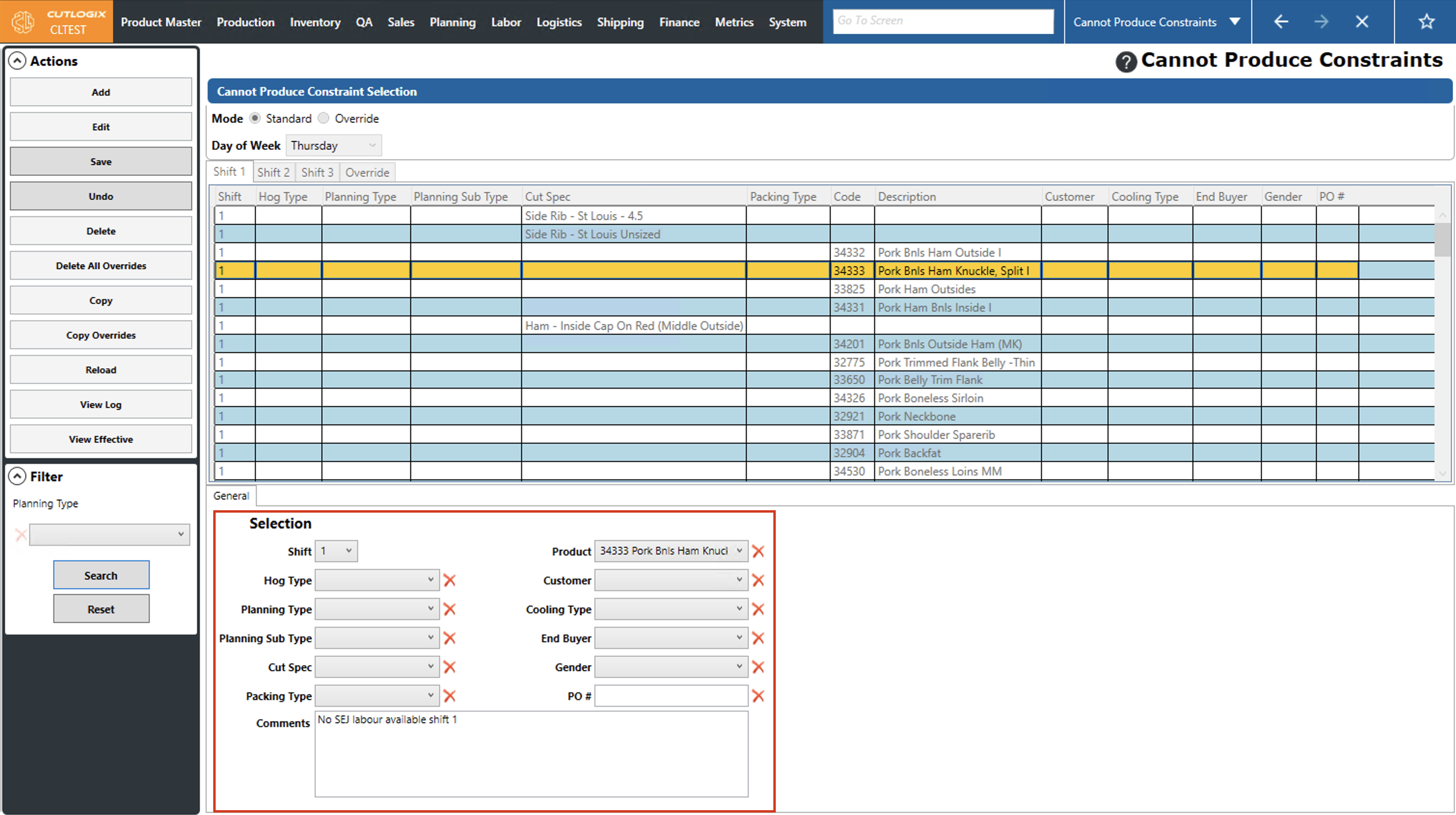
Task: Switch to the Shift 2 tab
Action: coord(273,172)
